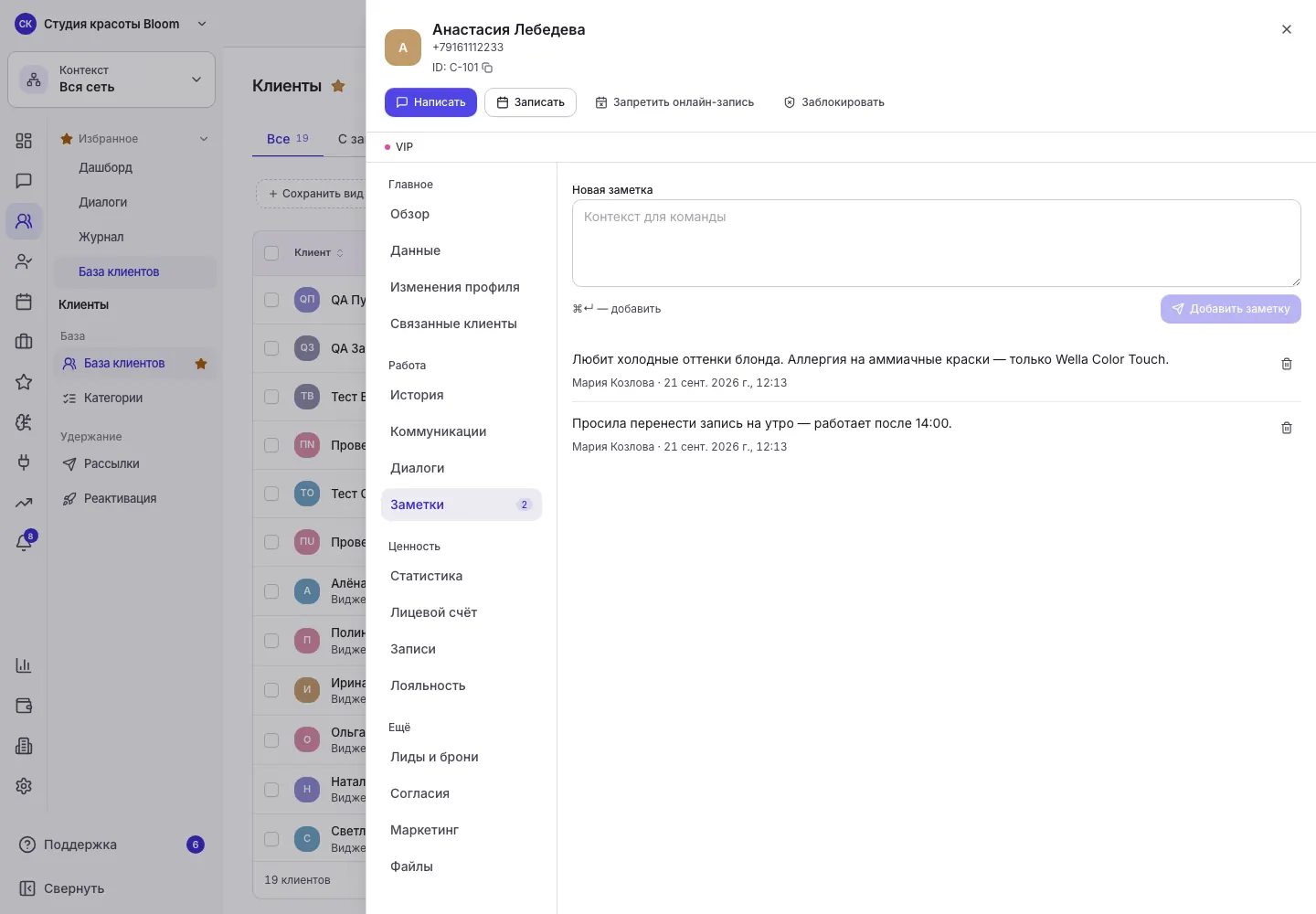Click the Написать button

pyautogui.click(x=430, y=102)
